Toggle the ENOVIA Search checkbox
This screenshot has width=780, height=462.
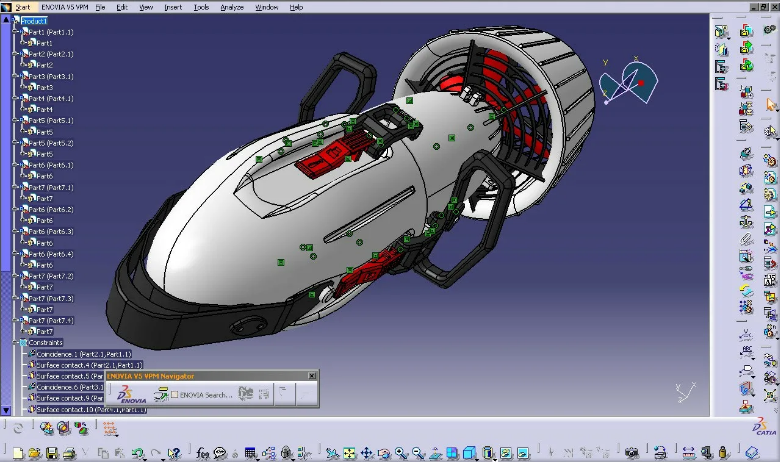(175, 395)
